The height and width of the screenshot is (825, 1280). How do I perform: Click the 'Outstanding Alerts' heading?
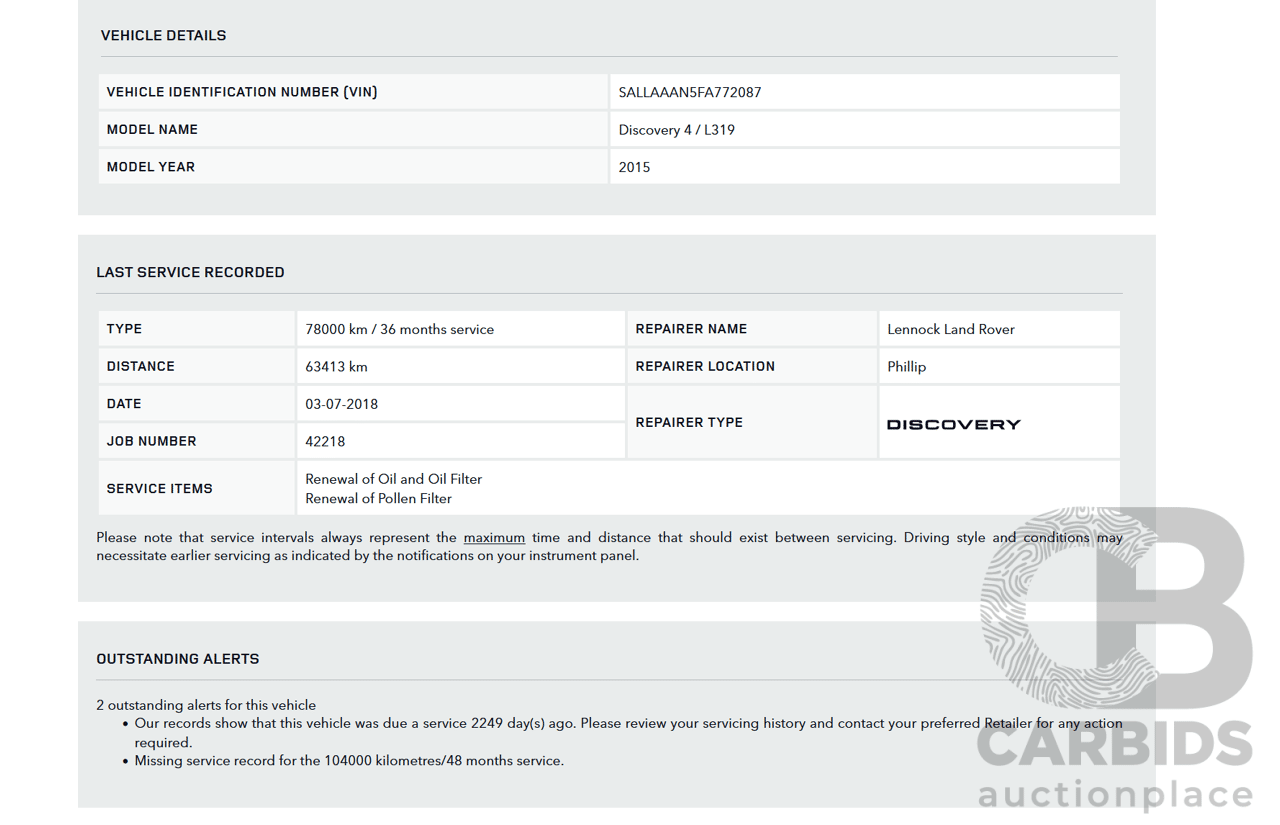point(178,659)
